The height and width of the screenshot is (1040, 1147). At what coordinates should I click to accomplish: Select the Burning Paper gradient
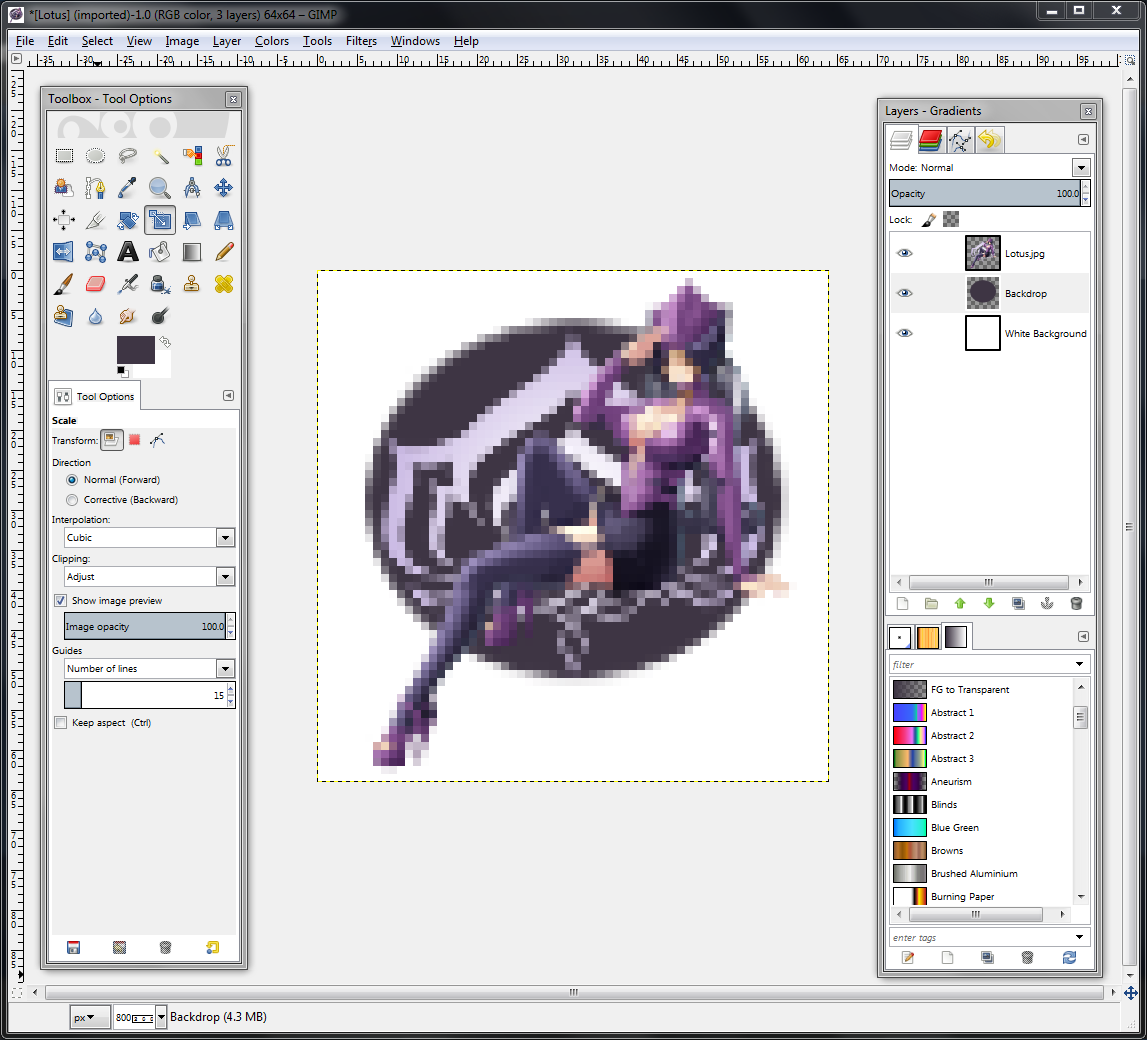(982, 897)
